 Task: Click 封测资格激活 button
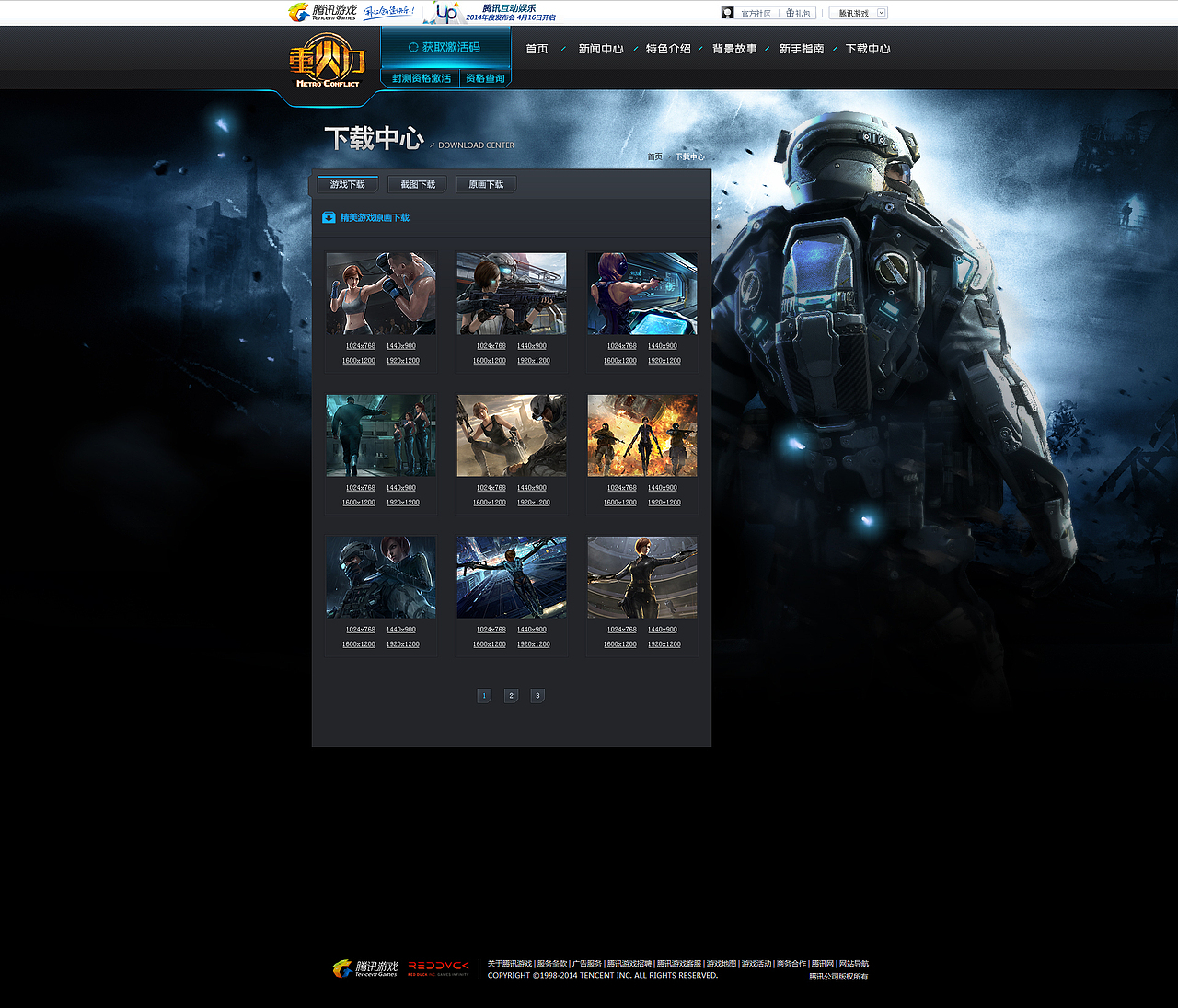[422, 78]
